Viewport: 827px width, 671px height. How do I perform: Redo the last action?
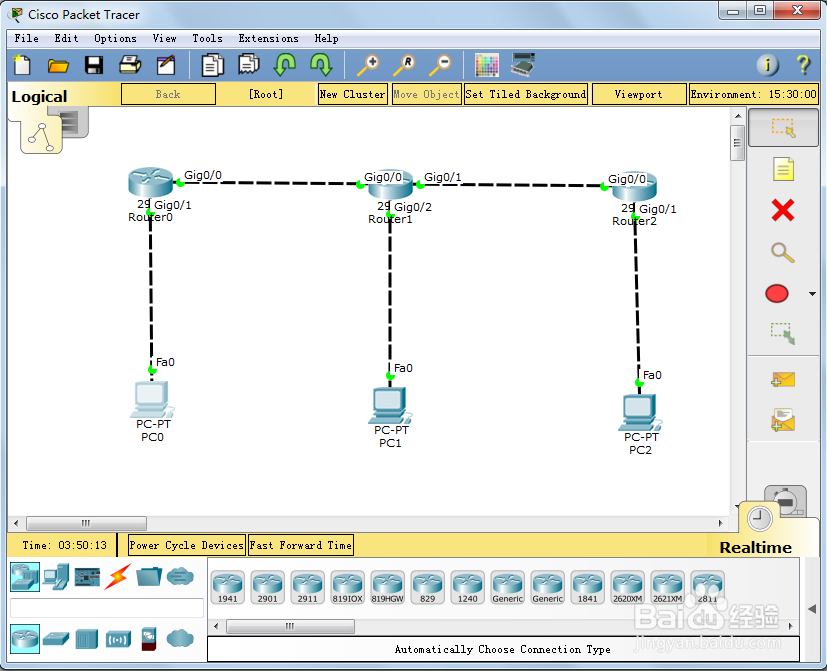click(321, 65)
